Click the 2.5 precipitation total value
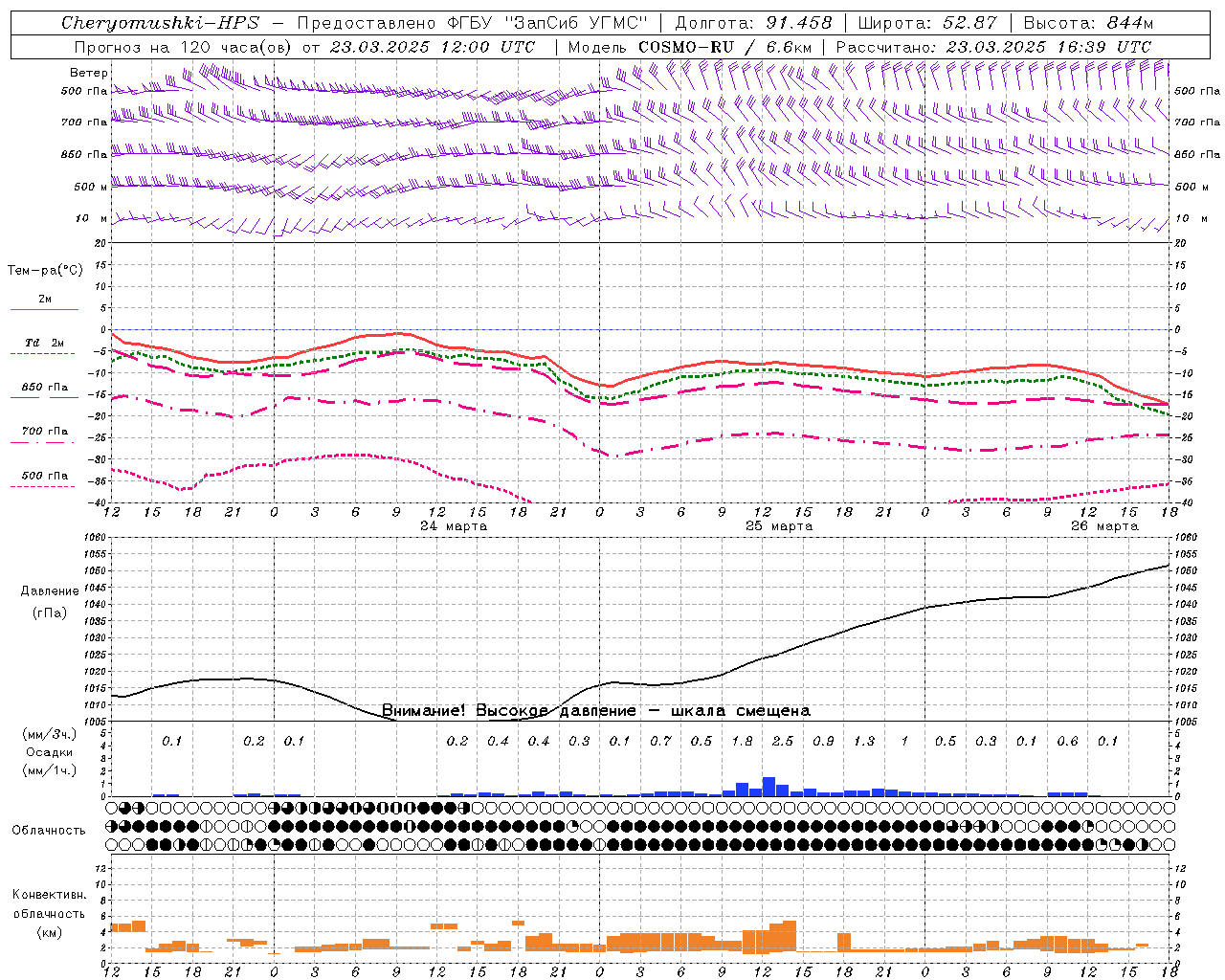The image size is (1225, 980). 783,741
